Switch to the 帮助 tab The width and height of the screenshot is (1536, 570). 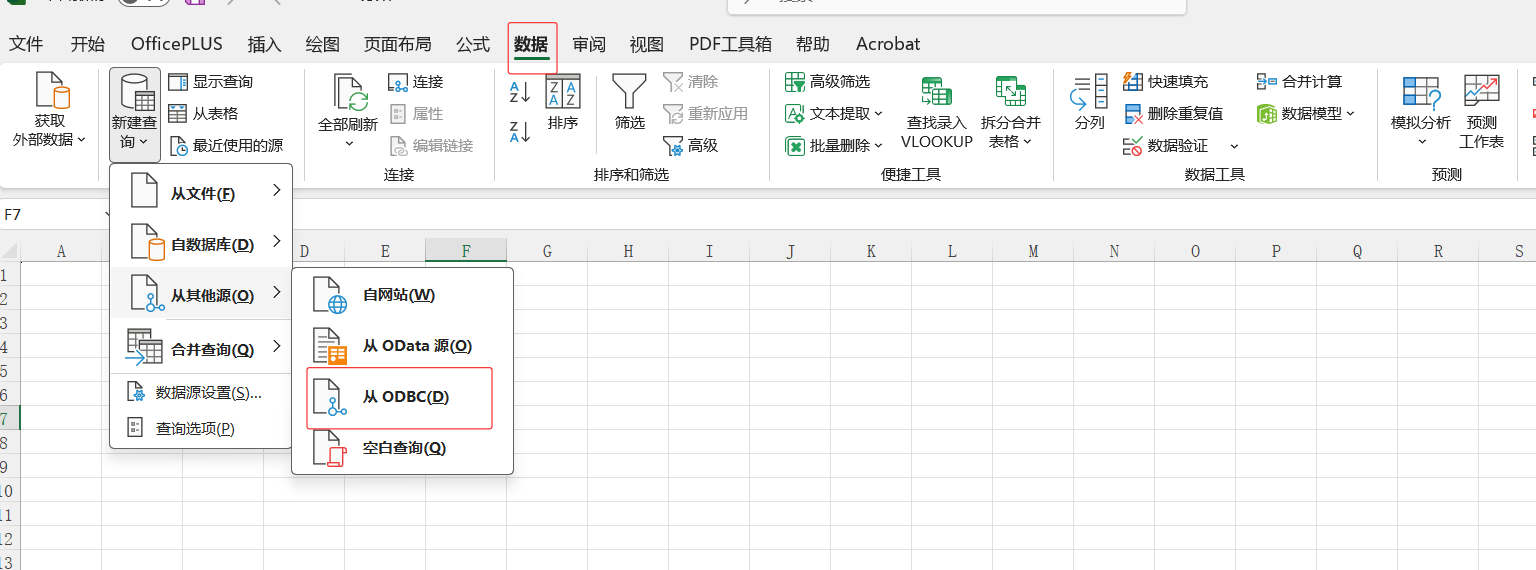813,44
